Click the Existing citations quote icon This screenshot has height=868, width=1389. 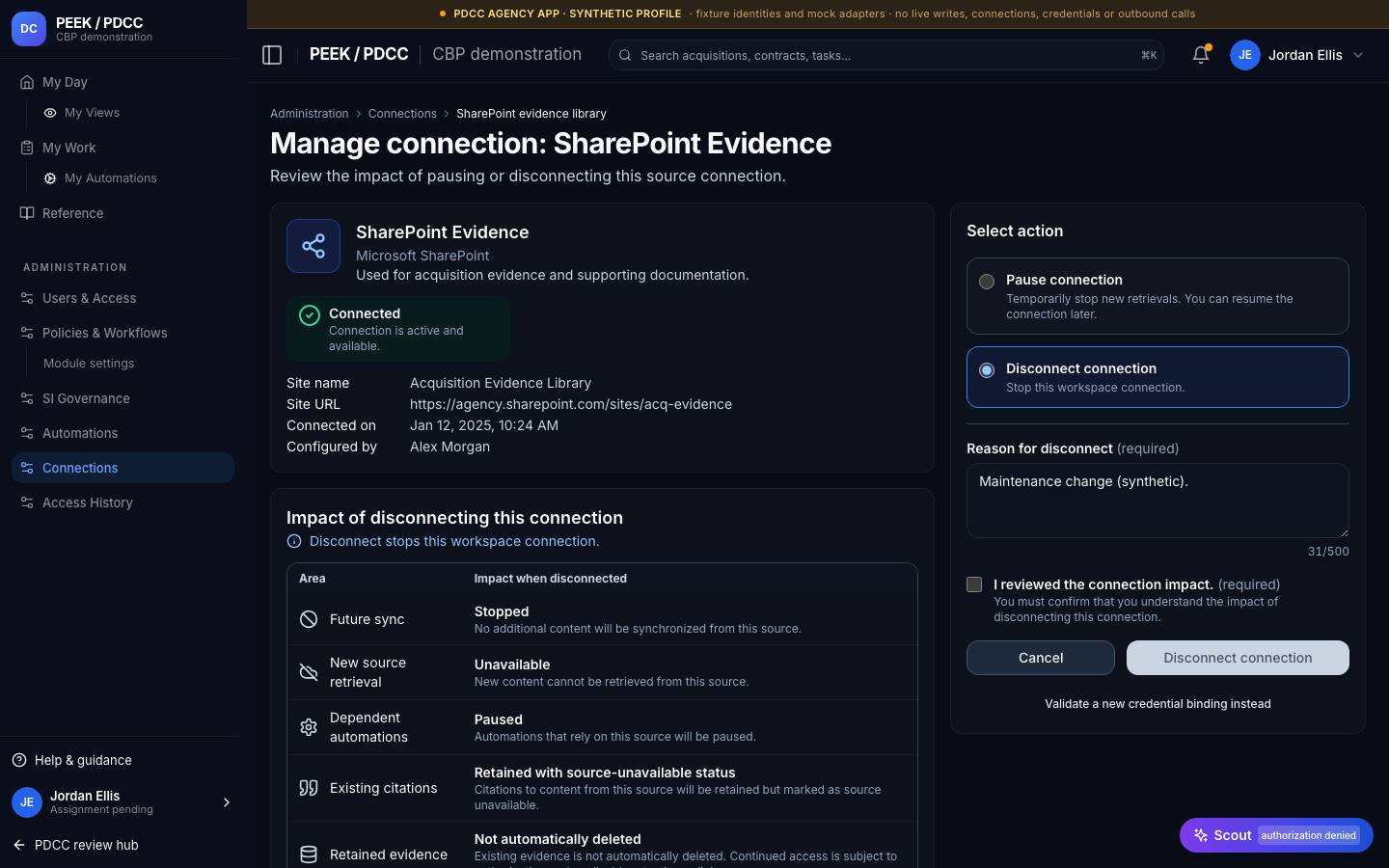[309, 788]
